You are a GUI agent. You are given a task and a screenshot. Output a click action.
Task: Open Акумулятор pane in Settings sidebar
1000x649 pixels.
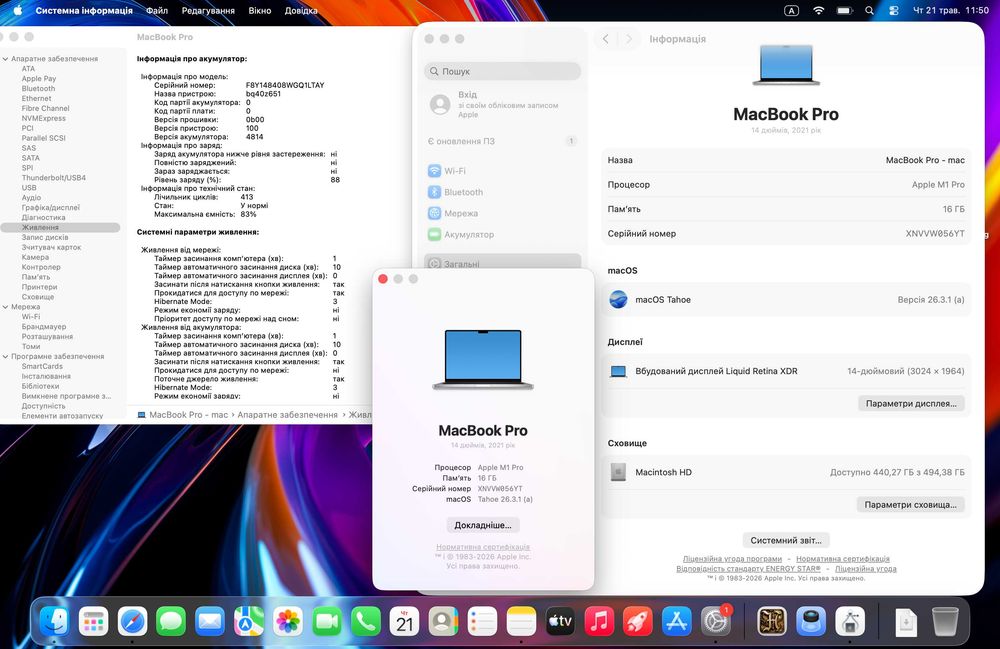[503, 234]
